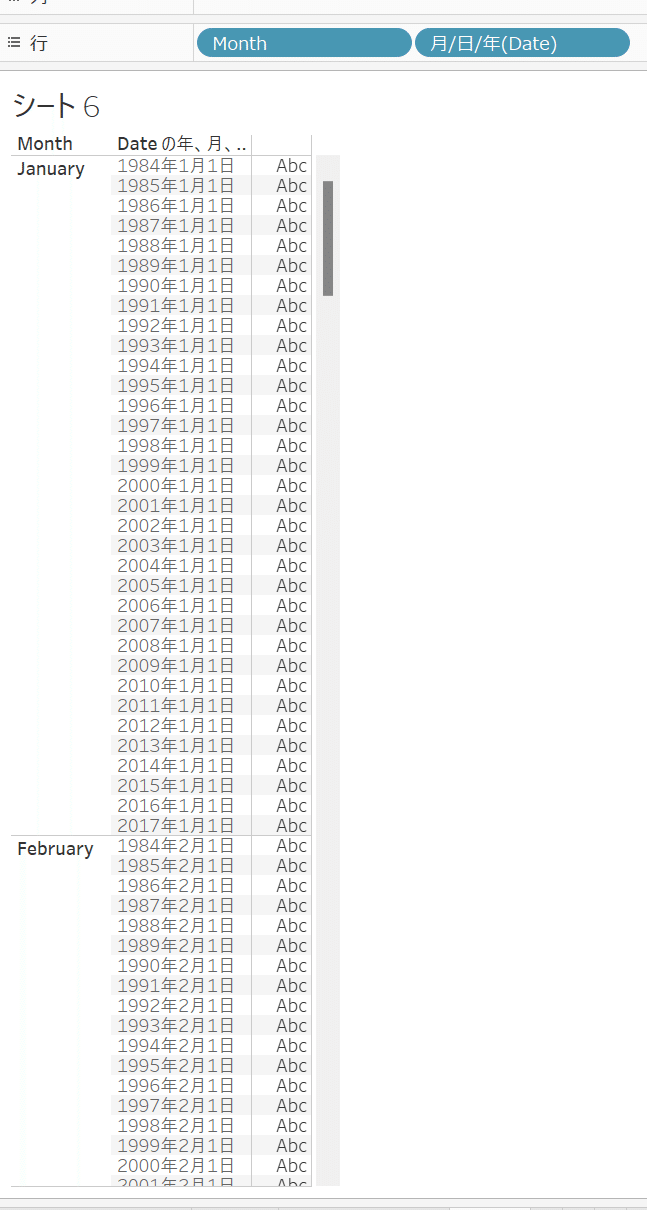647x1210 pixels.
Task: Select the 1992年1月1日 date label
Action: [176, 325]
